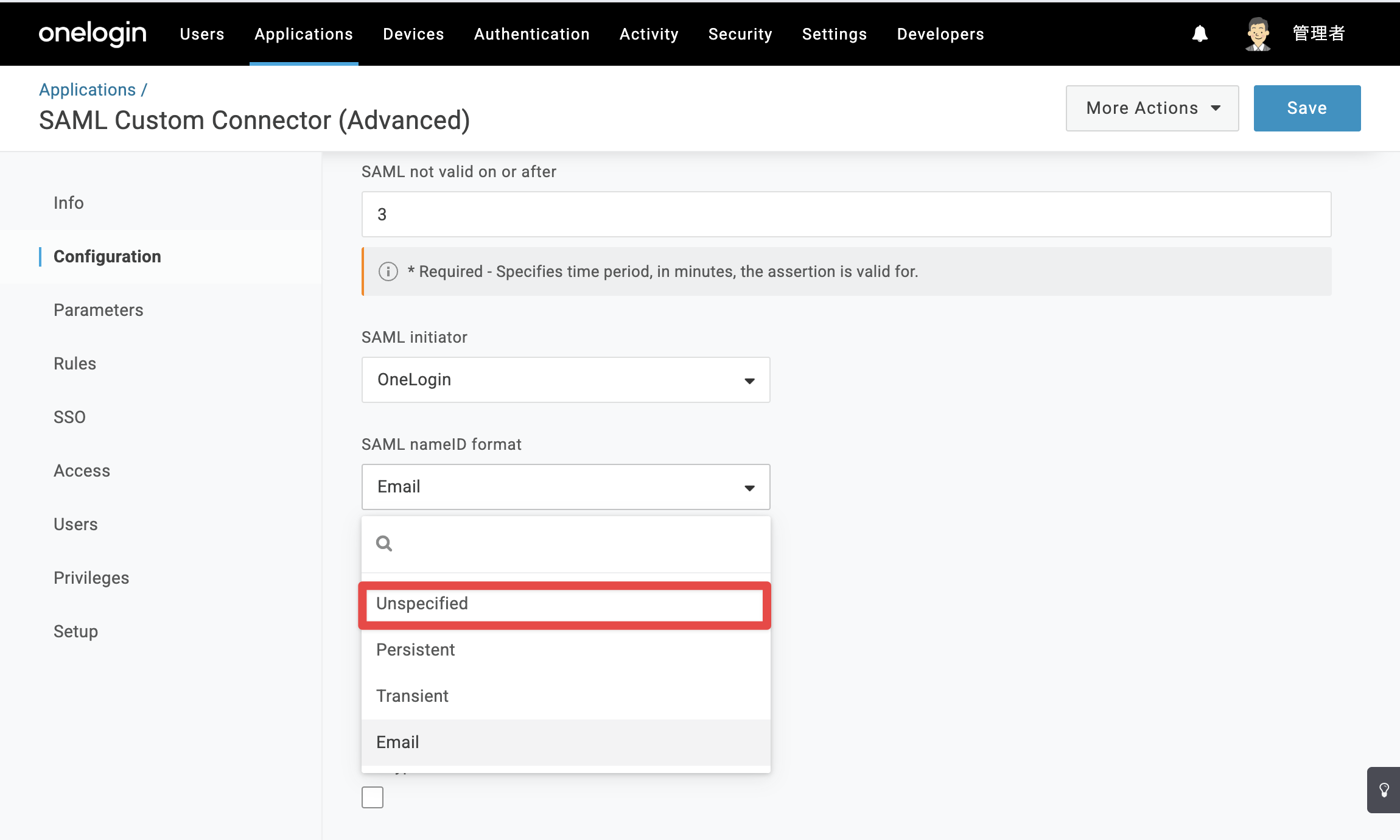The width and height of the screenshot is (1400, 840).
Task: Choose Email option in the list
Action: [566, 743]
